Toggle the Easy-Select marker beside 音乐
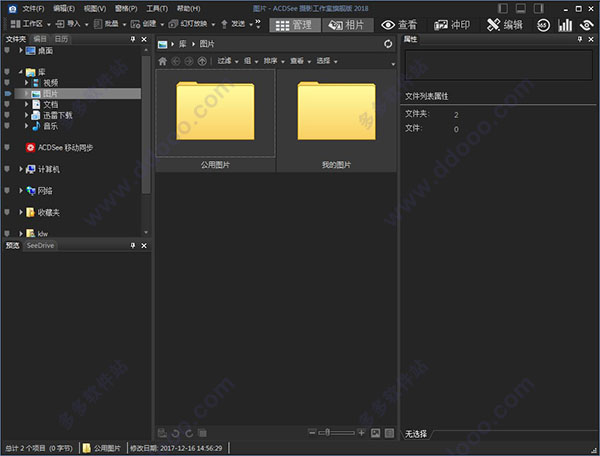This screenshot has width=600, height=456. [x=7, y=125]
